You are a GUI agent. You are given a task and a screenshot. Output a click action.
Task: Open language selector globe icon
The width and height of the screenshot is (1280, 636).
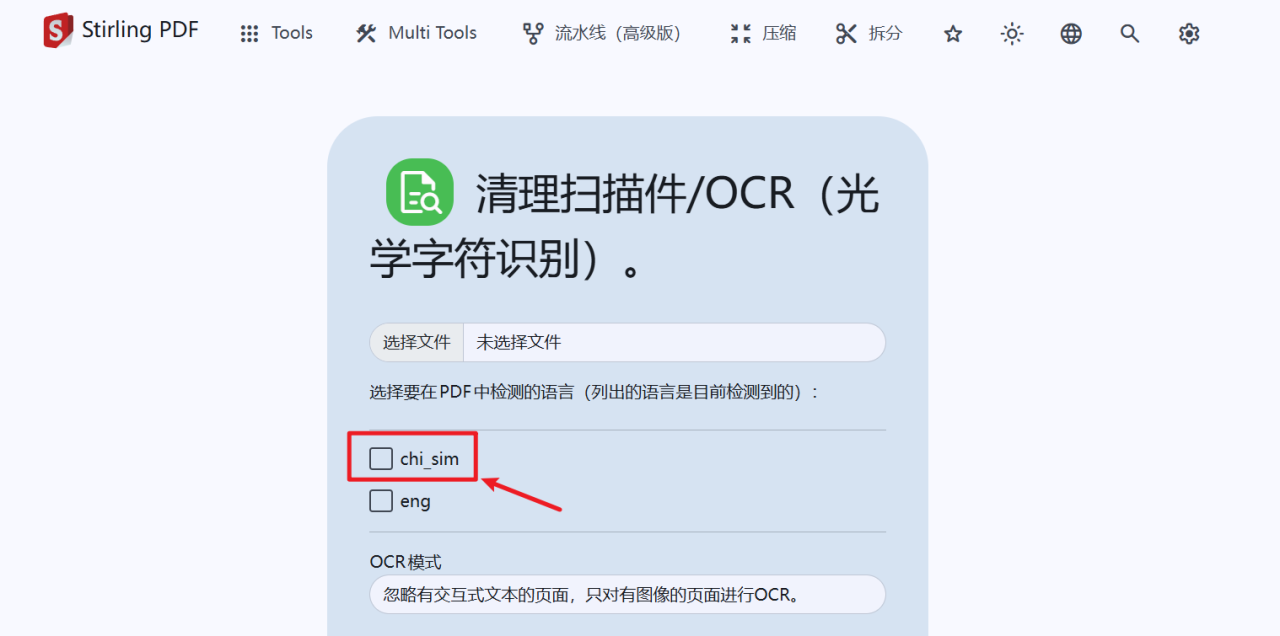(x=1071, y=34)
